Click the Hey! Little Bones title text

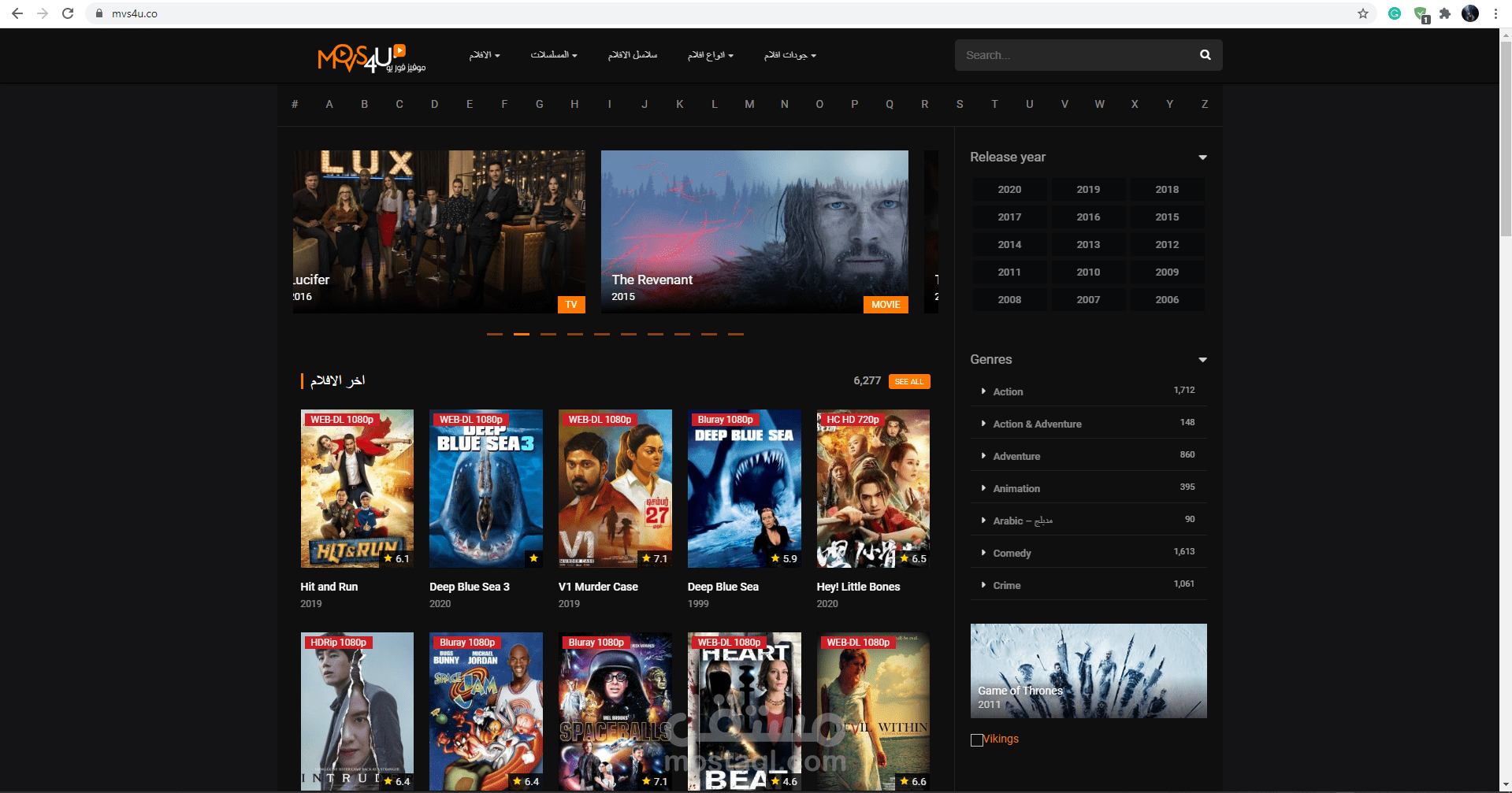[858, 587]
